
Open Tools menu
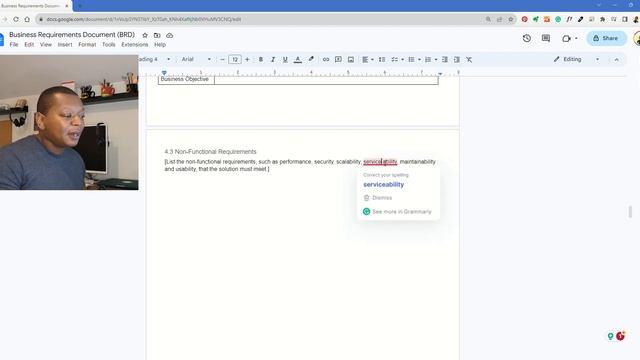coord(109,44)
